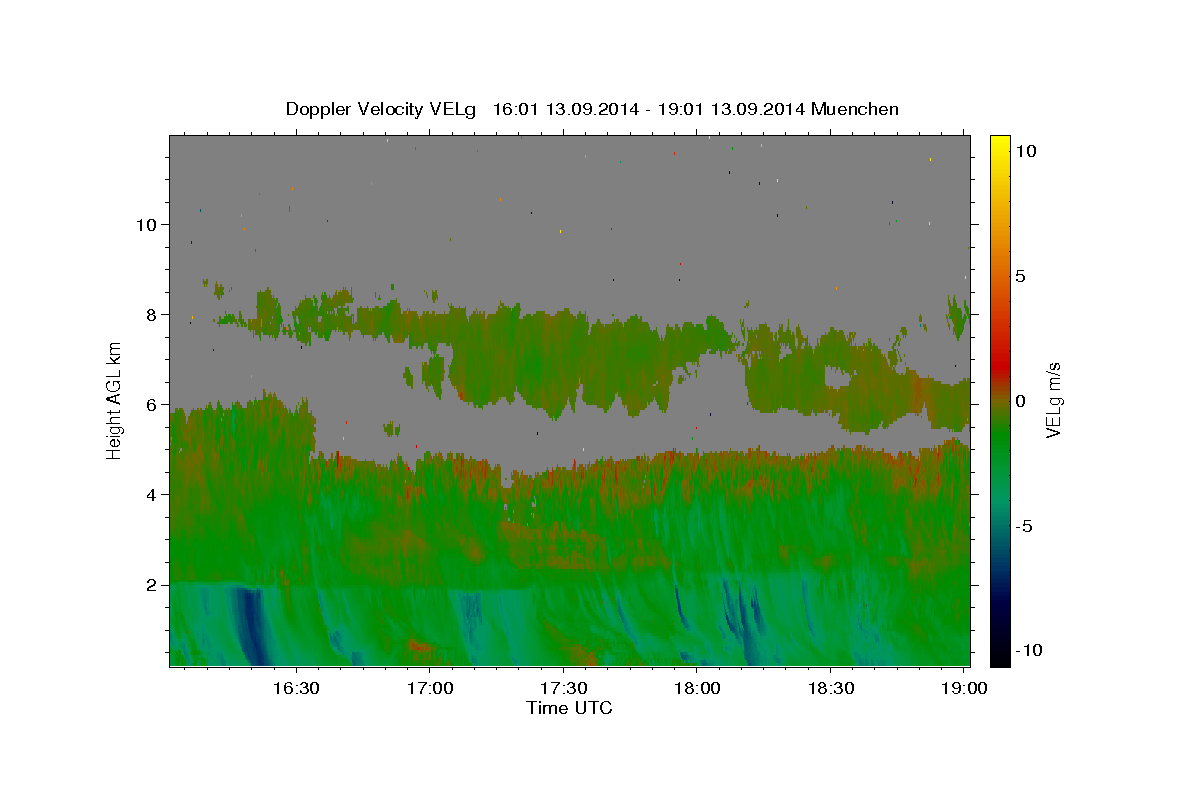The height and width of the screenshot is (800, 1200).
Task: Click the 18:00 time axis label
Action: coord(697,688)
